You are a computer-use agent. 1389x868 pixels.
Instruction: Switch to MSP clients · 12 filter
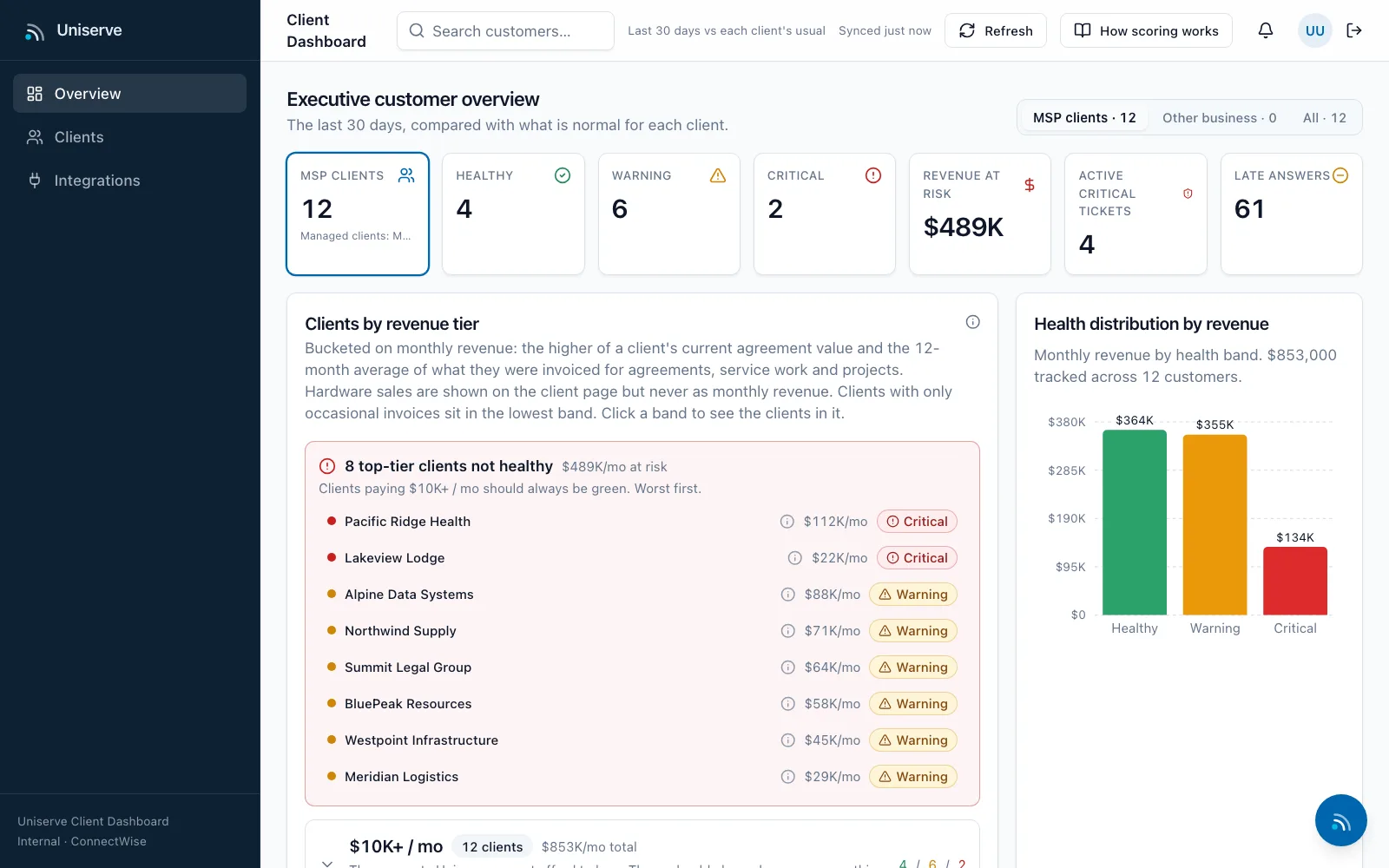coord(1084,117)
